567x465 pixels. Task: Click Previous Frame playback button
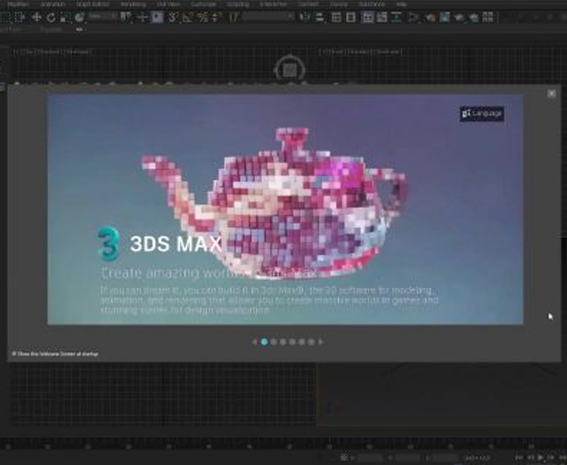click(530, 458)
